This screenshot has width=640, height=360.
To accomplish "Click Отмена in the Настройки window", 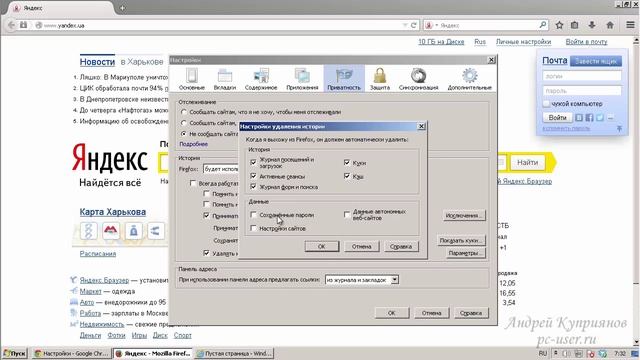I will point(431,313).
